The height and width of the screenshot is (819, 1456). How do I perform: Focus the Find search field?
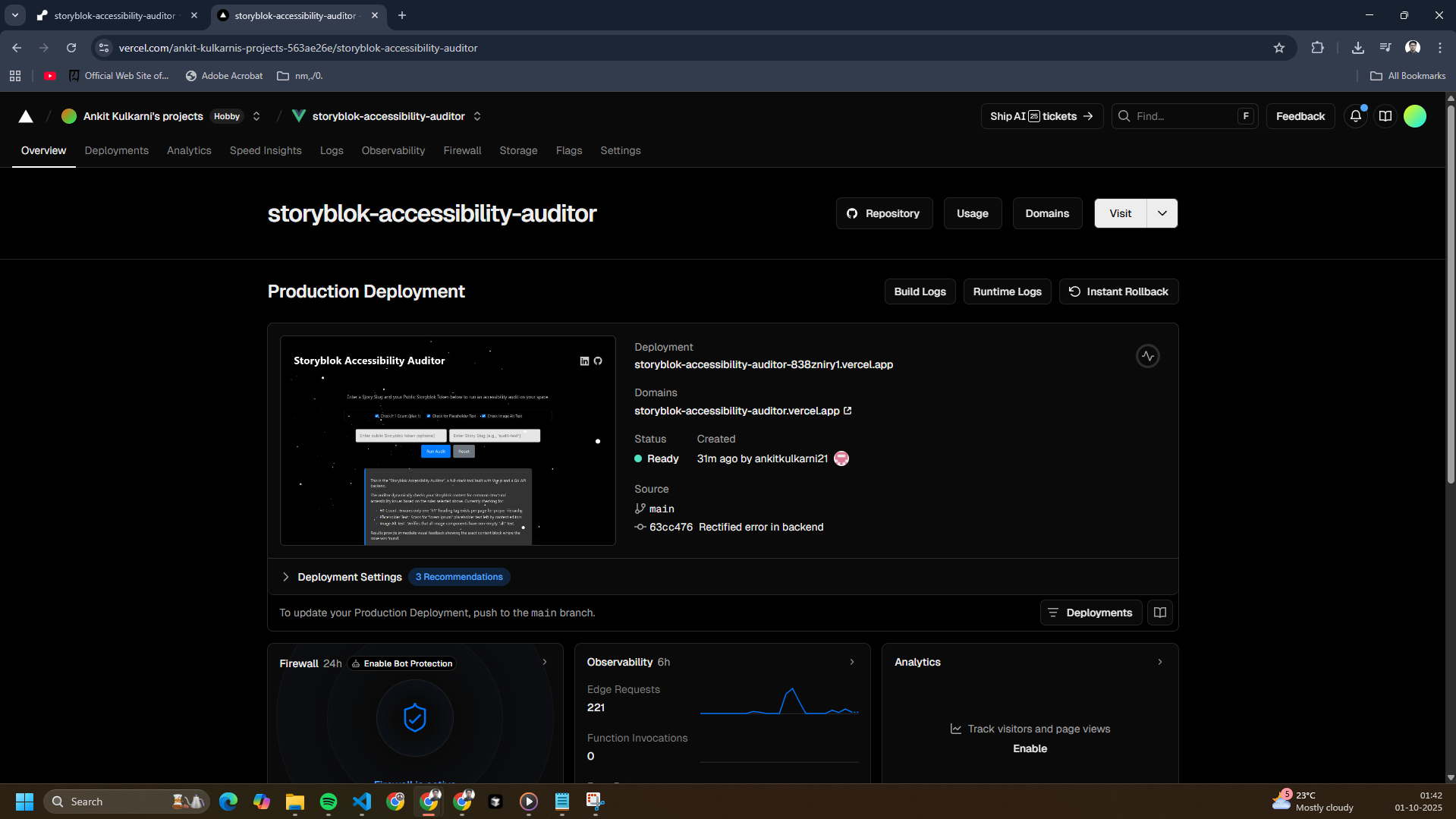(x=1184, y=116)
